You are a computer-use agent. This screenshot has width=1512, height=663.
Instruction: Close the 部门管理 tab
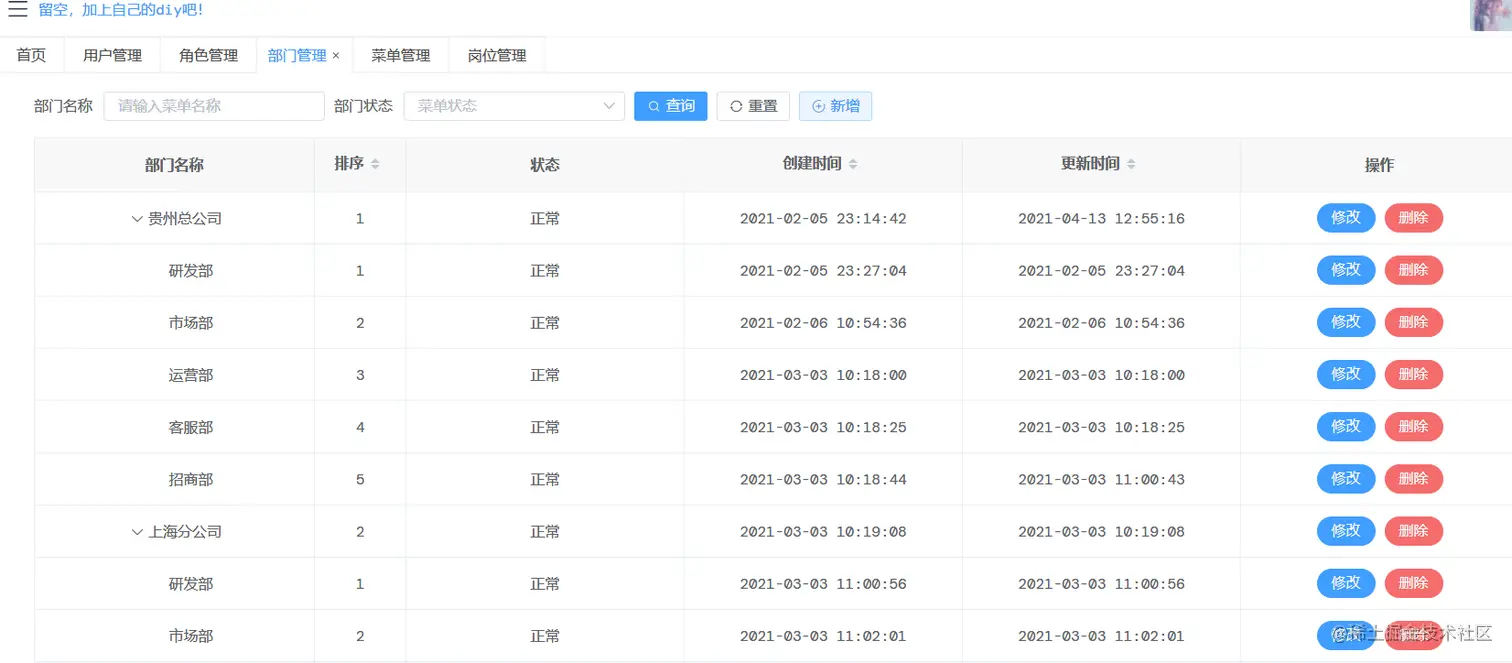click(x=336, y=56)
